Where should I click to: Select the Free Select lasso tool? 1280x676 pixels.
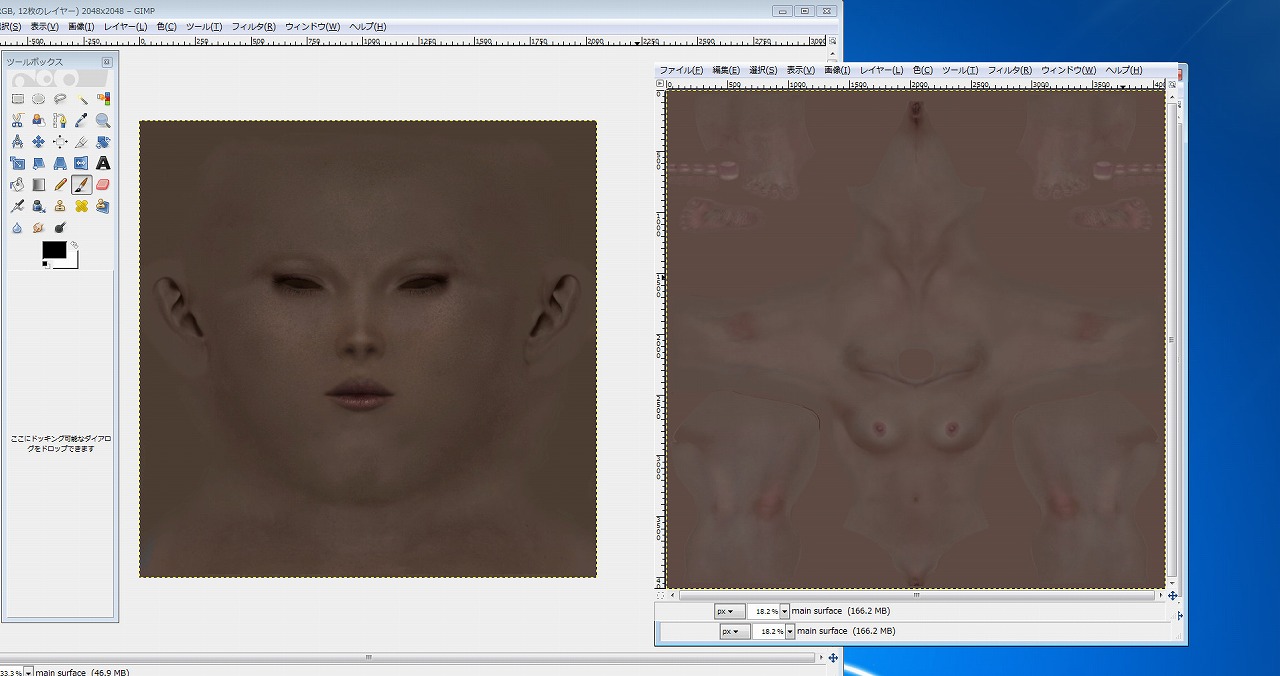[60, 99]
